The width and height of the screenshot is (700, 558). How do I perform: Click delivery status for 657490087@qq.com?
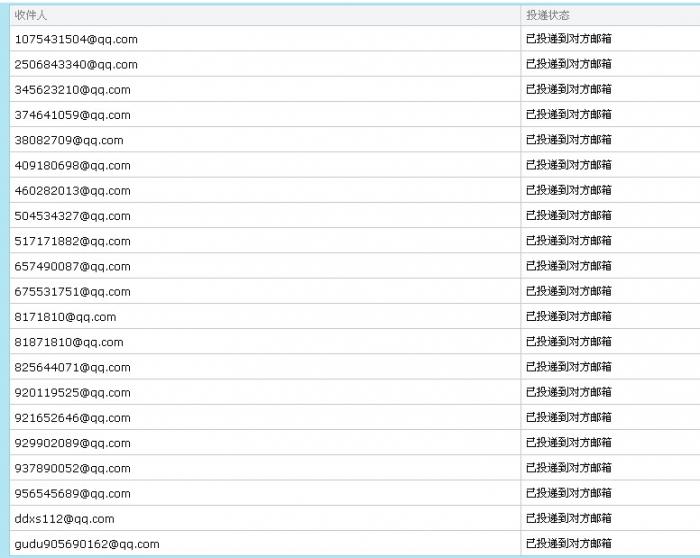[x=569, y=266]
